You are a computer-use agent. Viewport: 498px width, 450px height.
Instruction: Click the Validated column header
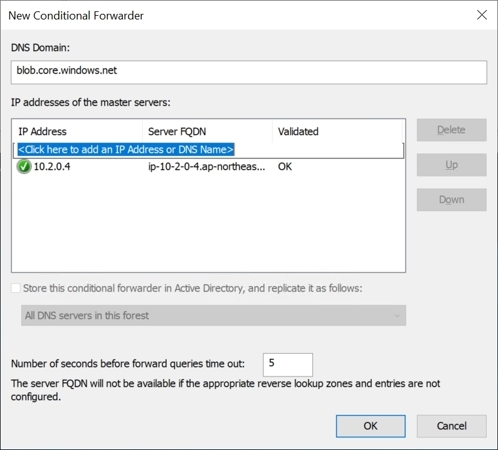337,132
